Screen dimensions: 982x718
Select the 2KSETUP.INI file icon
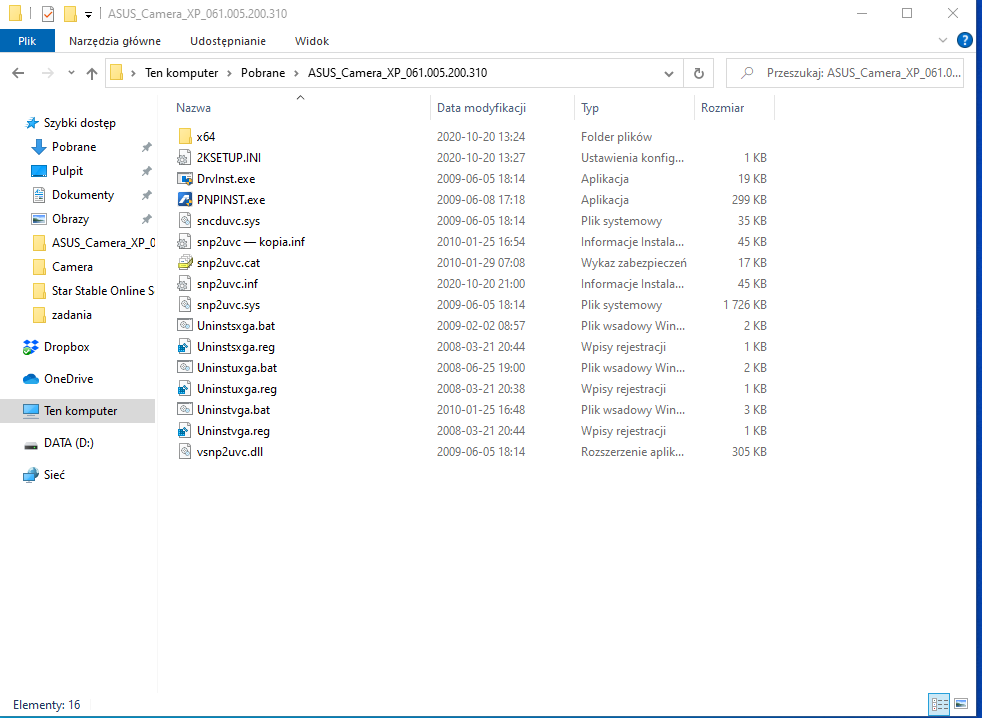pyautogui.click(x=185, y=157)
